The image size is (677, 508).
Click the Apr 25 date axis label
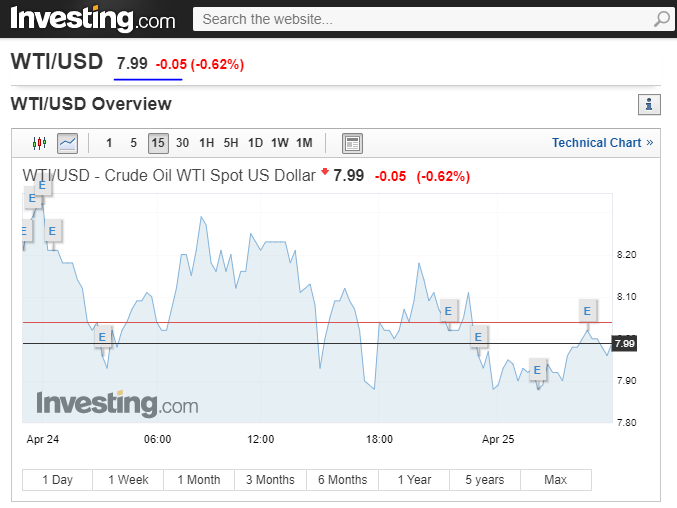pos(498,439)
